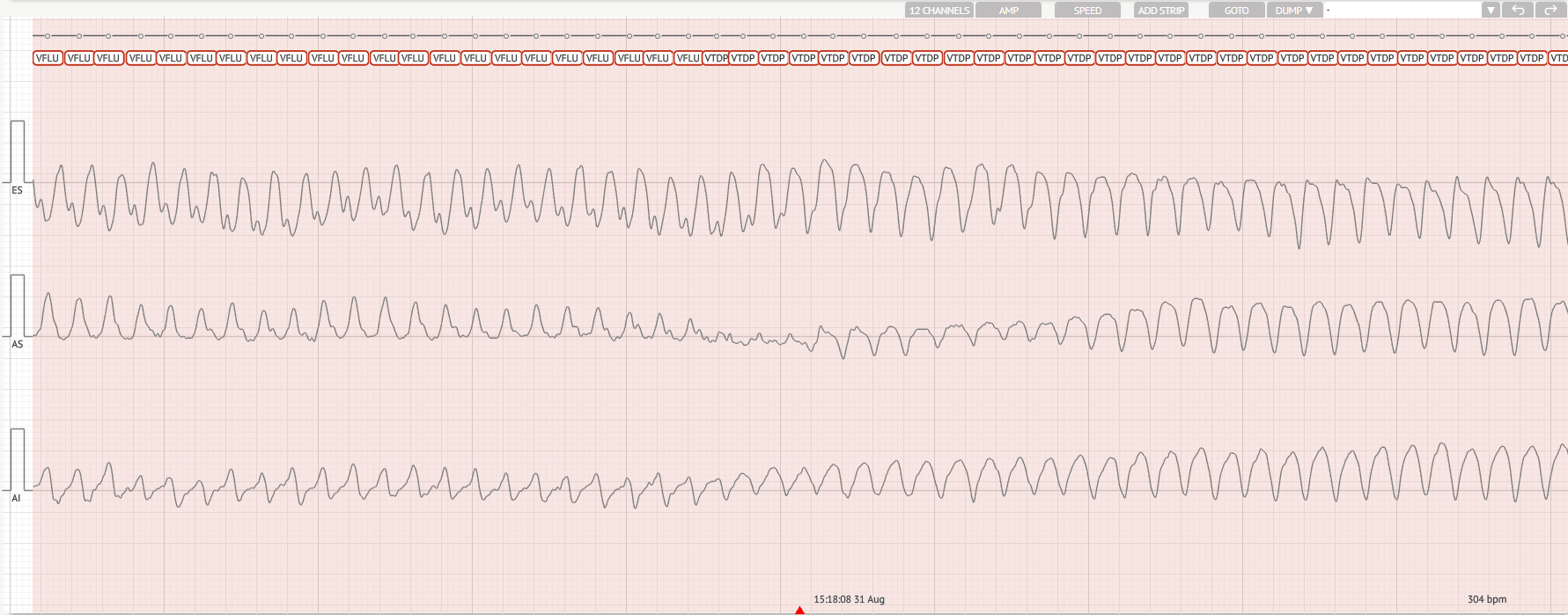Click the redo arrow icon

(x=1550, y=11)
